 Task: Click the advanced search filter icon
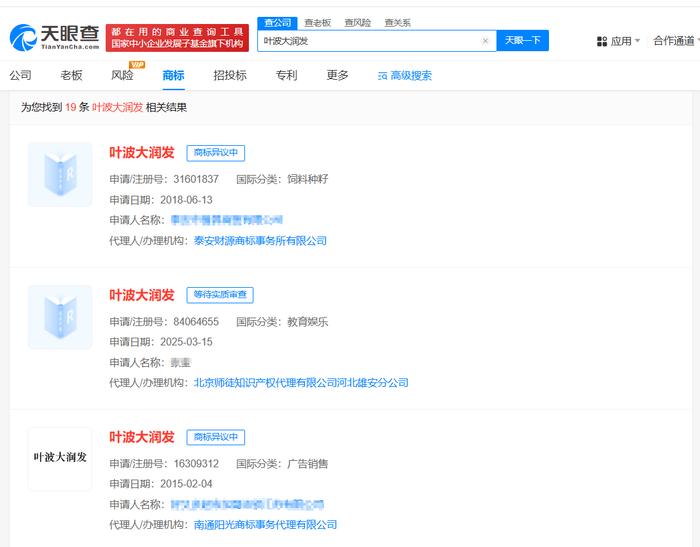click(382, 76)
